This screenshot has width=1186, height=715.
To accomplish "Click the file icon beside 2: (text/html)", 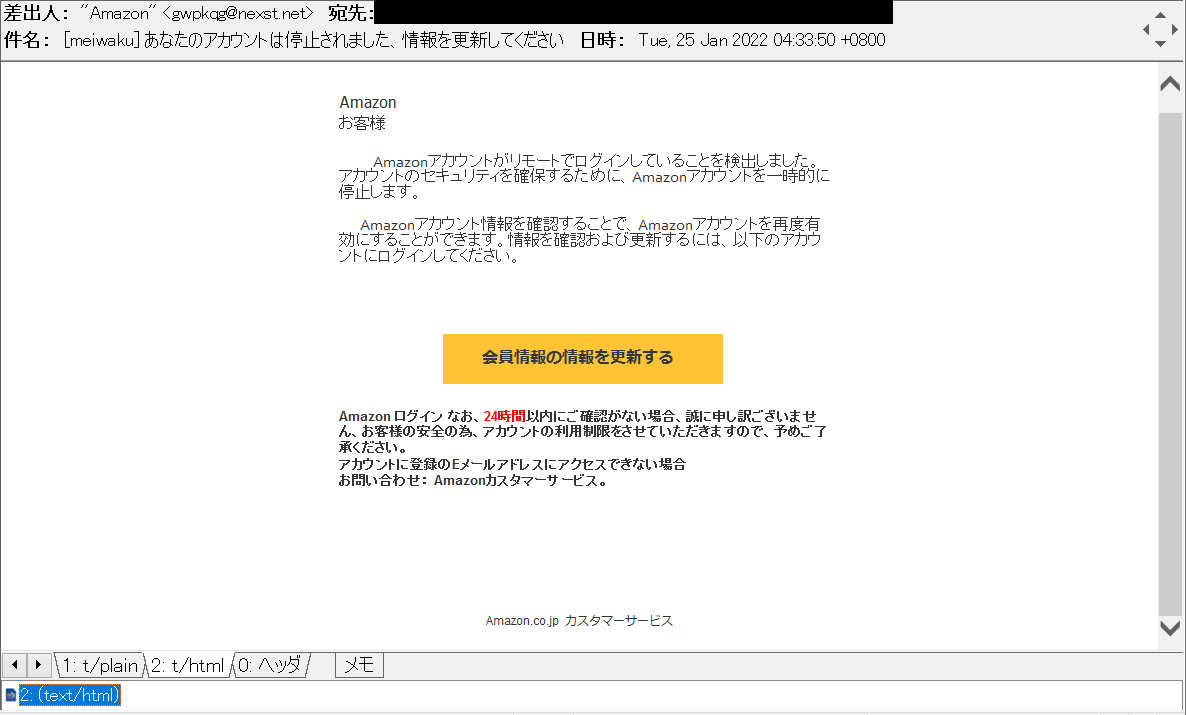I will (x=11, y=695).
